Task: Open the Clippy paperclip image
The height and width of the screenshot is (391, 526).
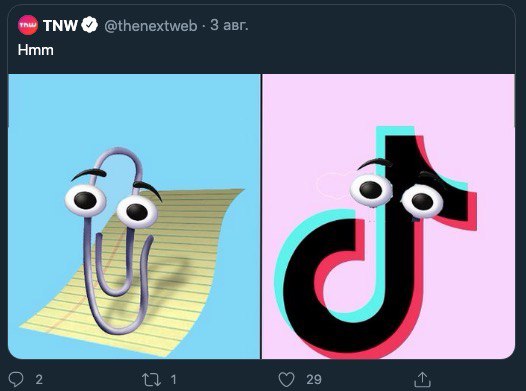Action: 134,216
